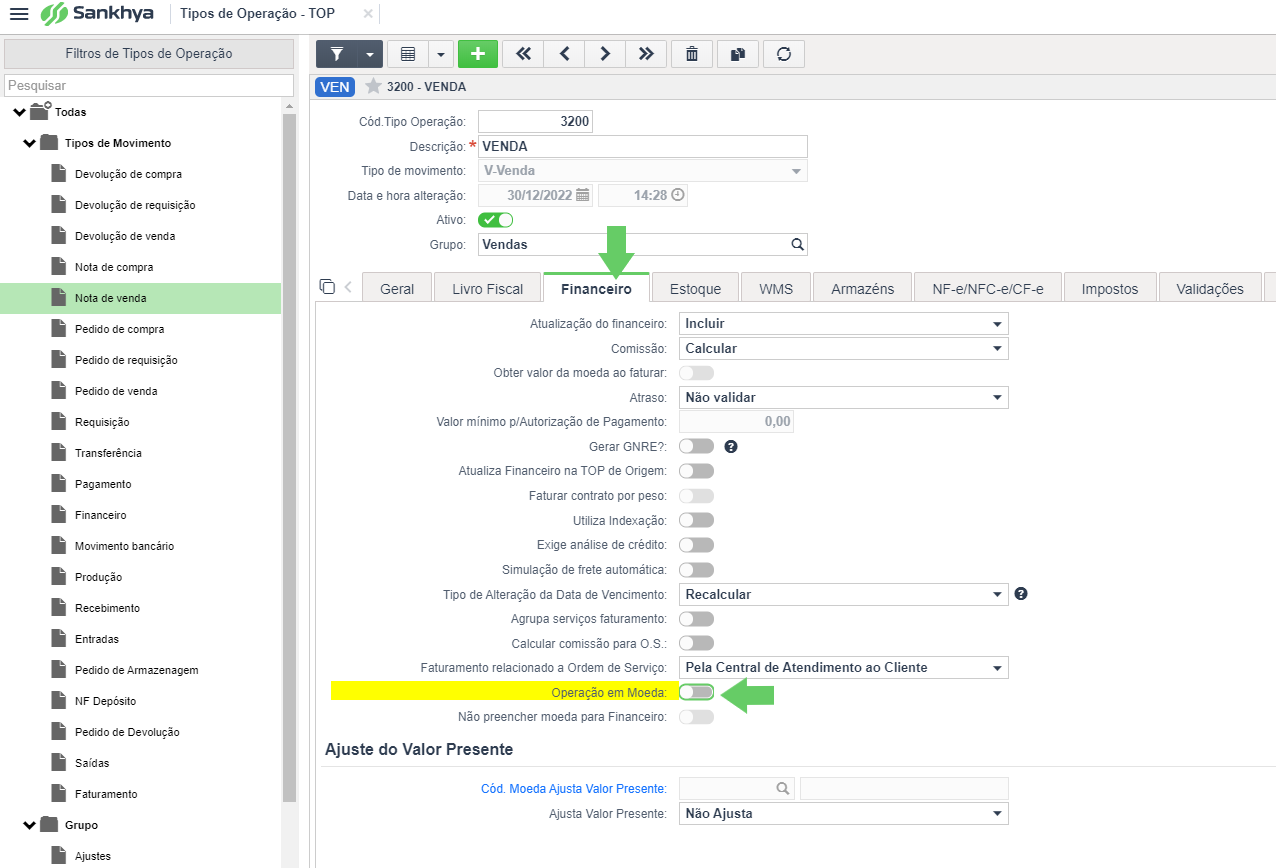Open help for Gerar GNRE
The image size is (1276, 868).
click(731, 446)
